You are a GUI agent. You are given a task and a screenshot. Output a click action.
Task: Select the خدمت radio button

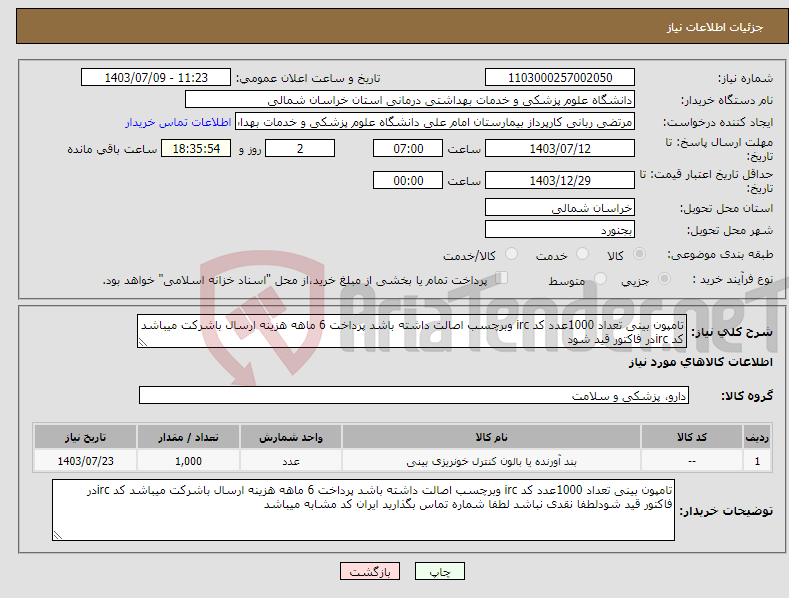(582, 254)
